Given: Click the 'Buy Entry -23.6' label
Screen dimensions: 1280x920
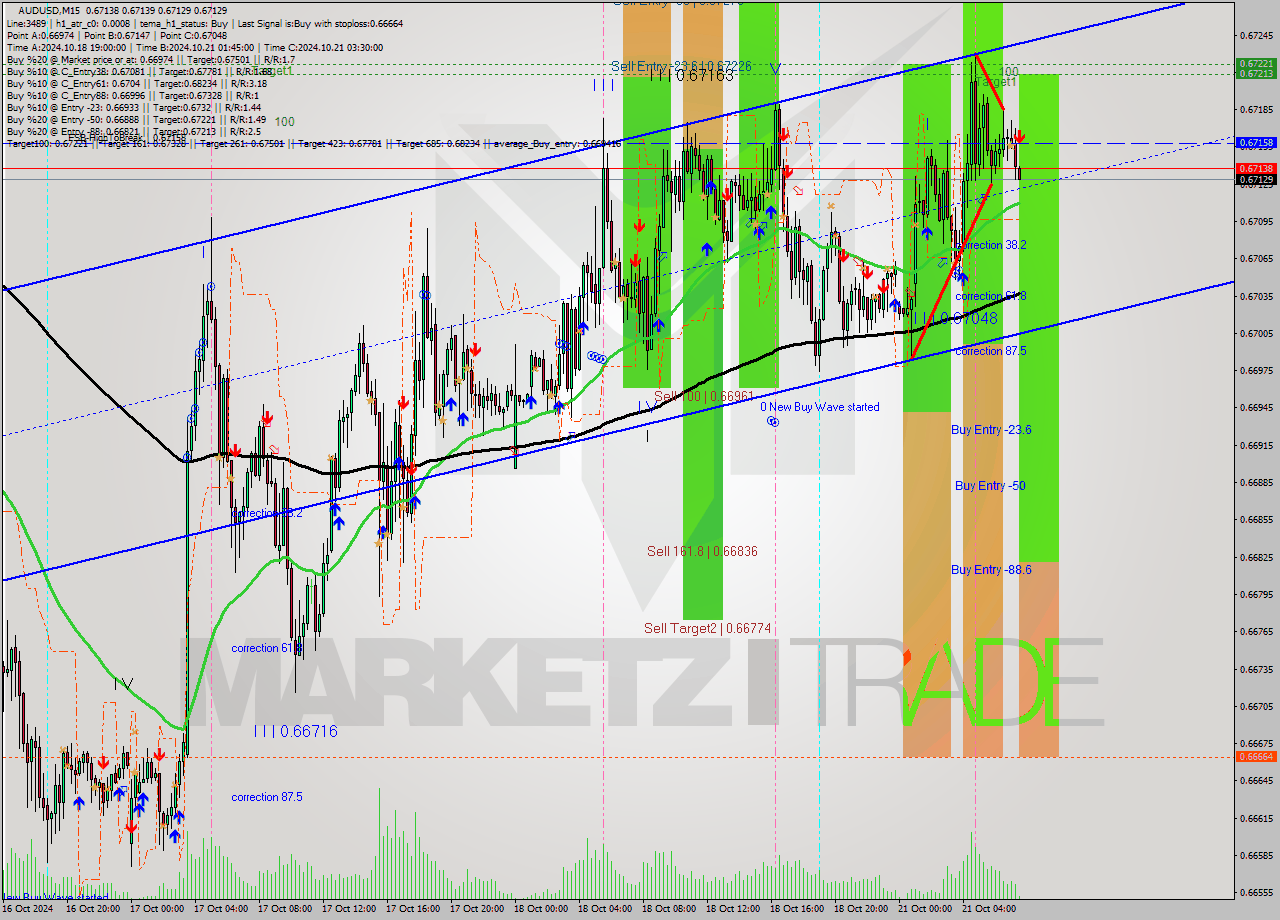Looking at the screenshot, I should coord(991,429).
